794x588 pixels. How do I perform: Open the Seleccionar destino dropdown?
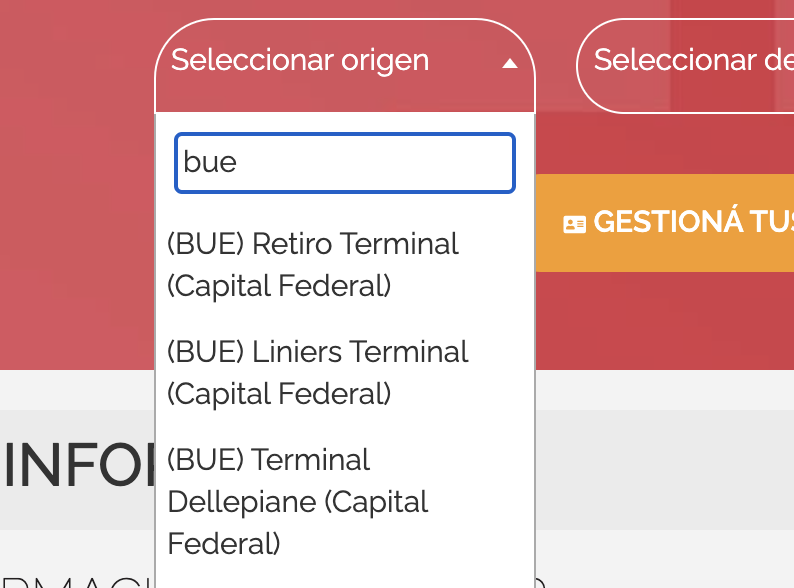[x=685, y=65]
